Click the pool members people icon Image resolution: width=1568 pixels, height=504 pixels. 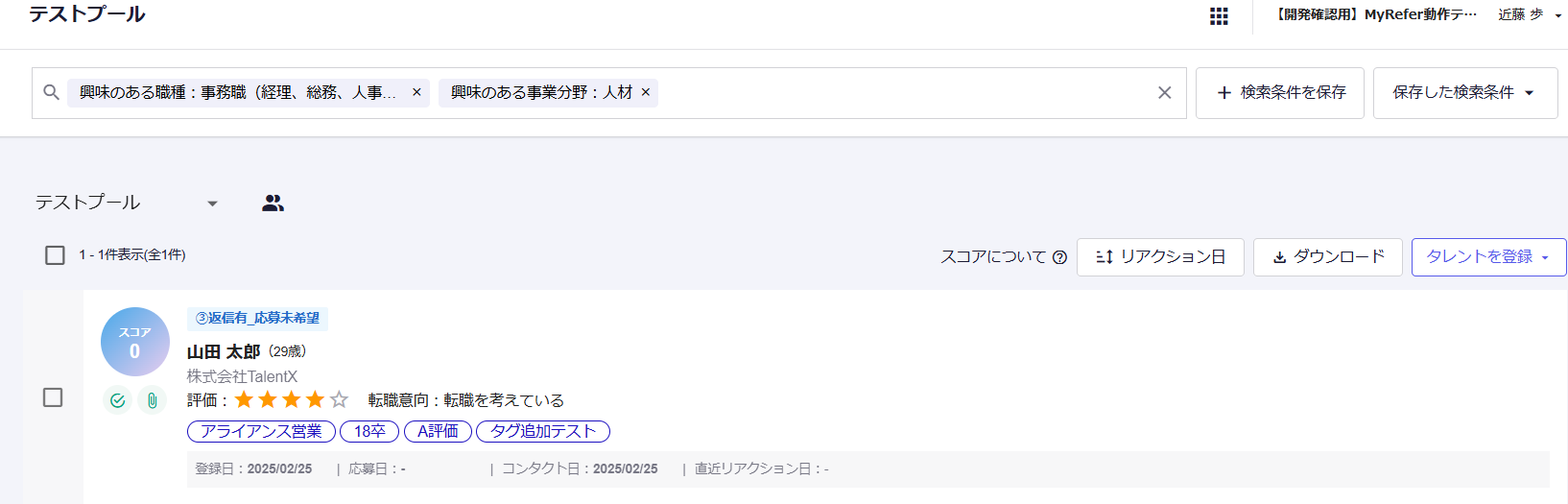(273, 203)
